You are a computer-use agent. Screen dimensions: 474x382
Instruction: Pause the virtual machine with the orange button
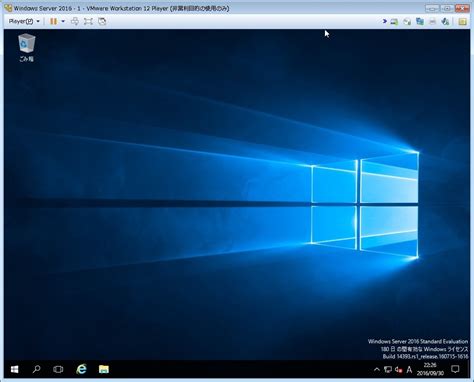coord(53,21)
